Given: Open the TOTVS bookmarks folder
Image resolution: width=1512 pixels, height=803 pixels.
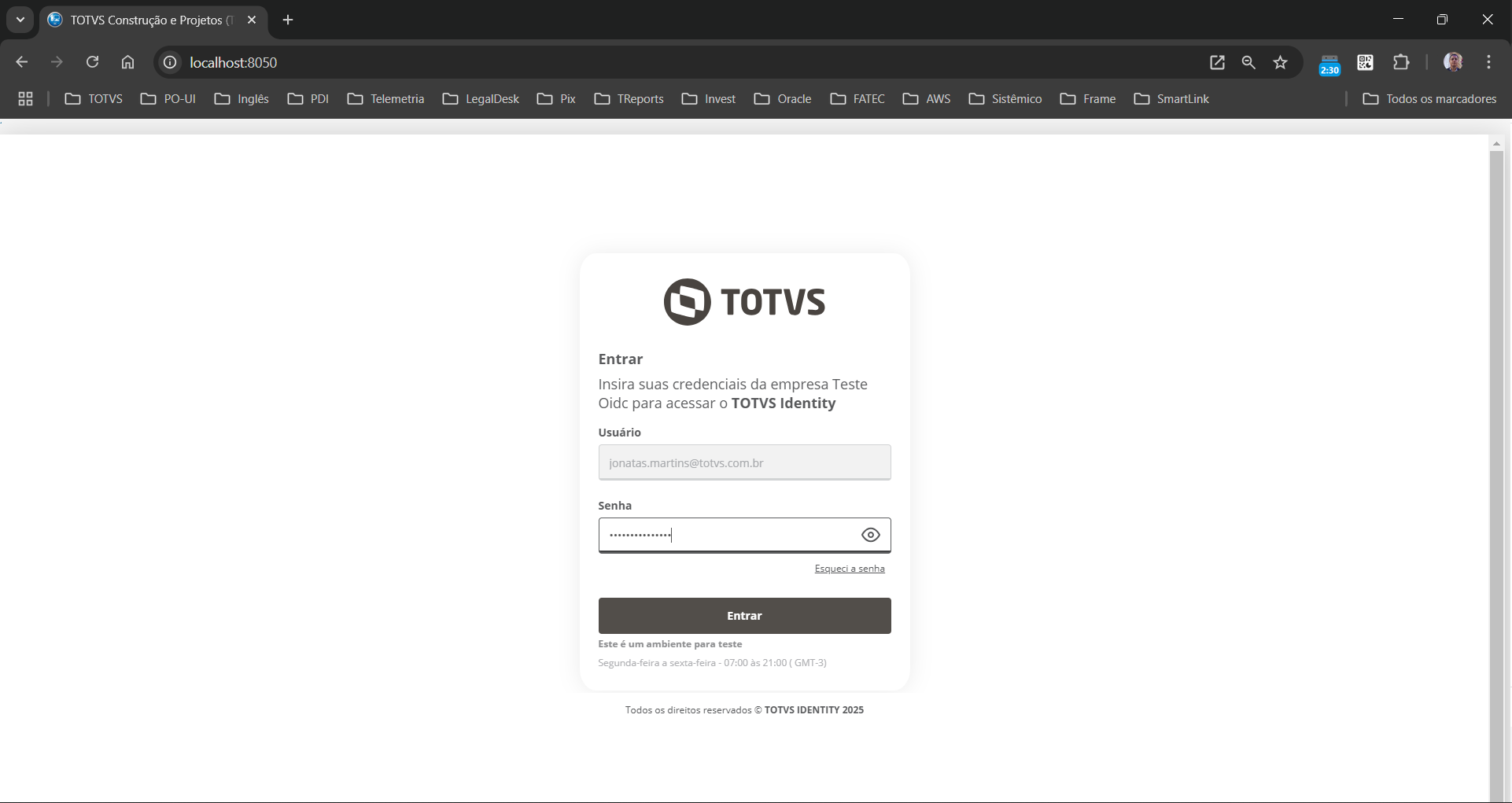Looking at the screenshot, I should tap(94, 99).
